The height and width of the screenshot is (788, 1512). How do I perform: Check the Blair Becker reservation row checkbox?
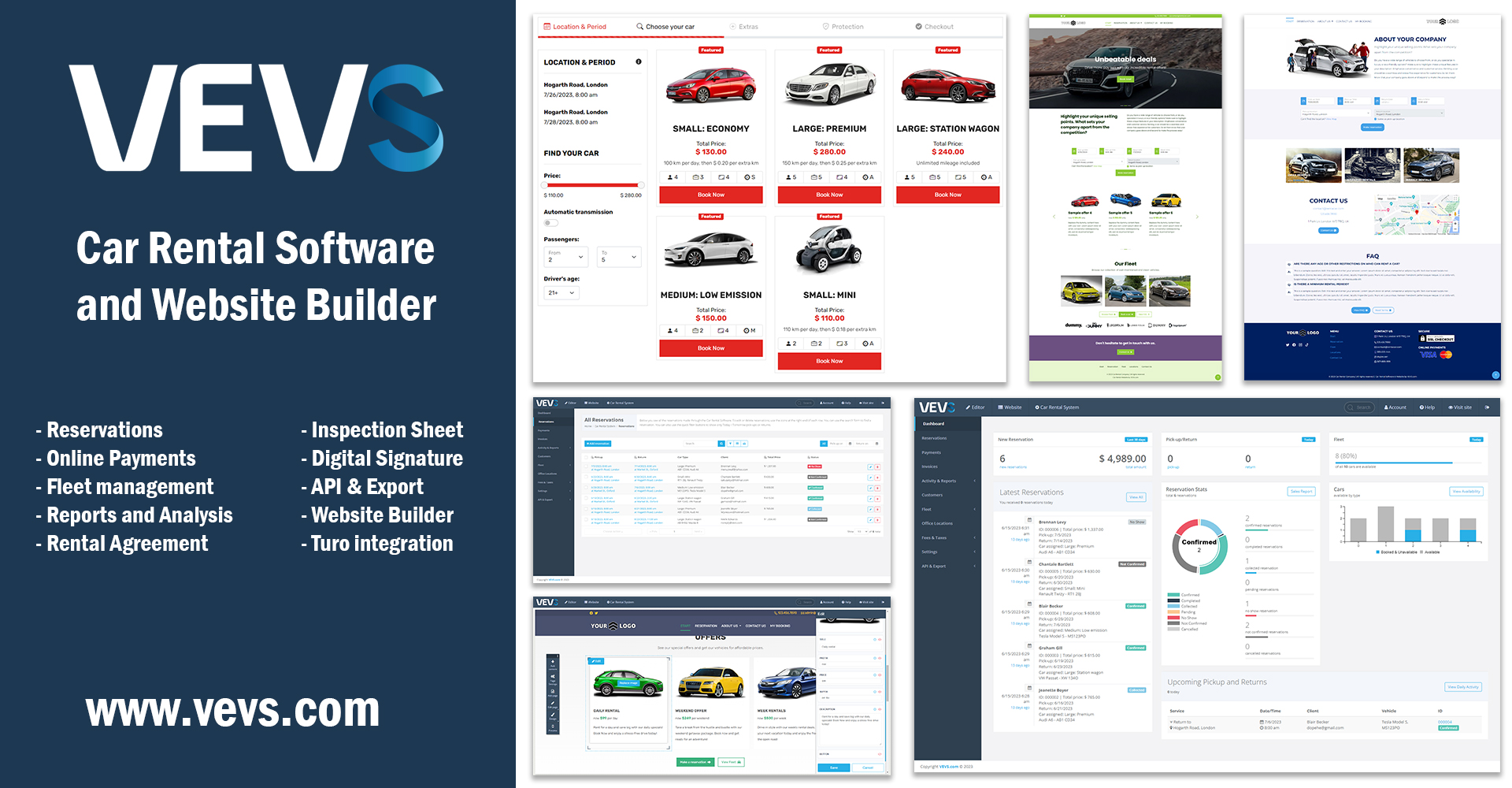click(586, 487)
